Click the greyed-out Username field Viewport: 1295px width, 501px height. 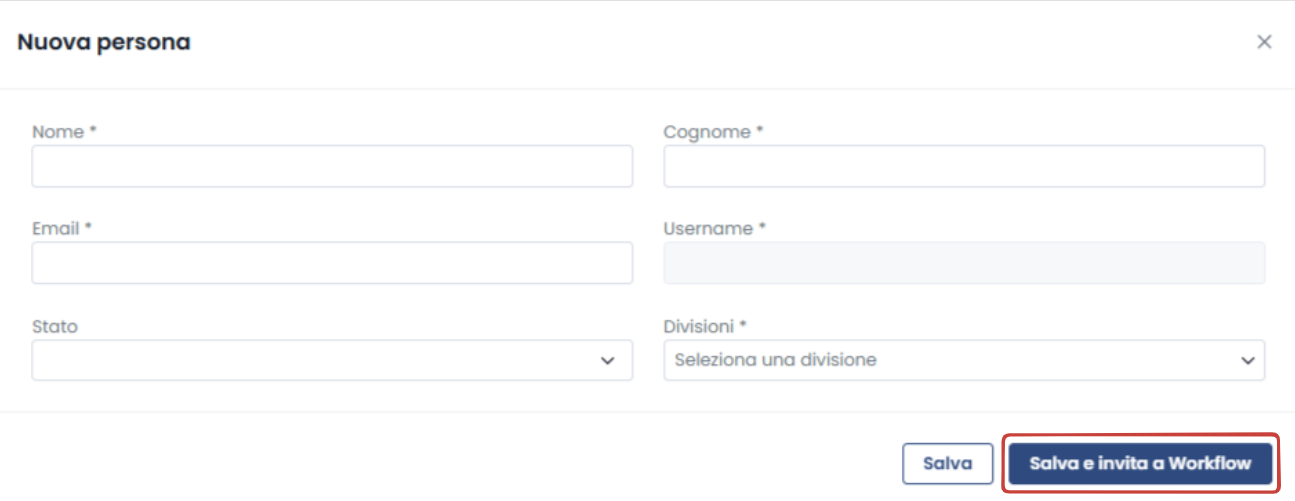coord(964,263)
